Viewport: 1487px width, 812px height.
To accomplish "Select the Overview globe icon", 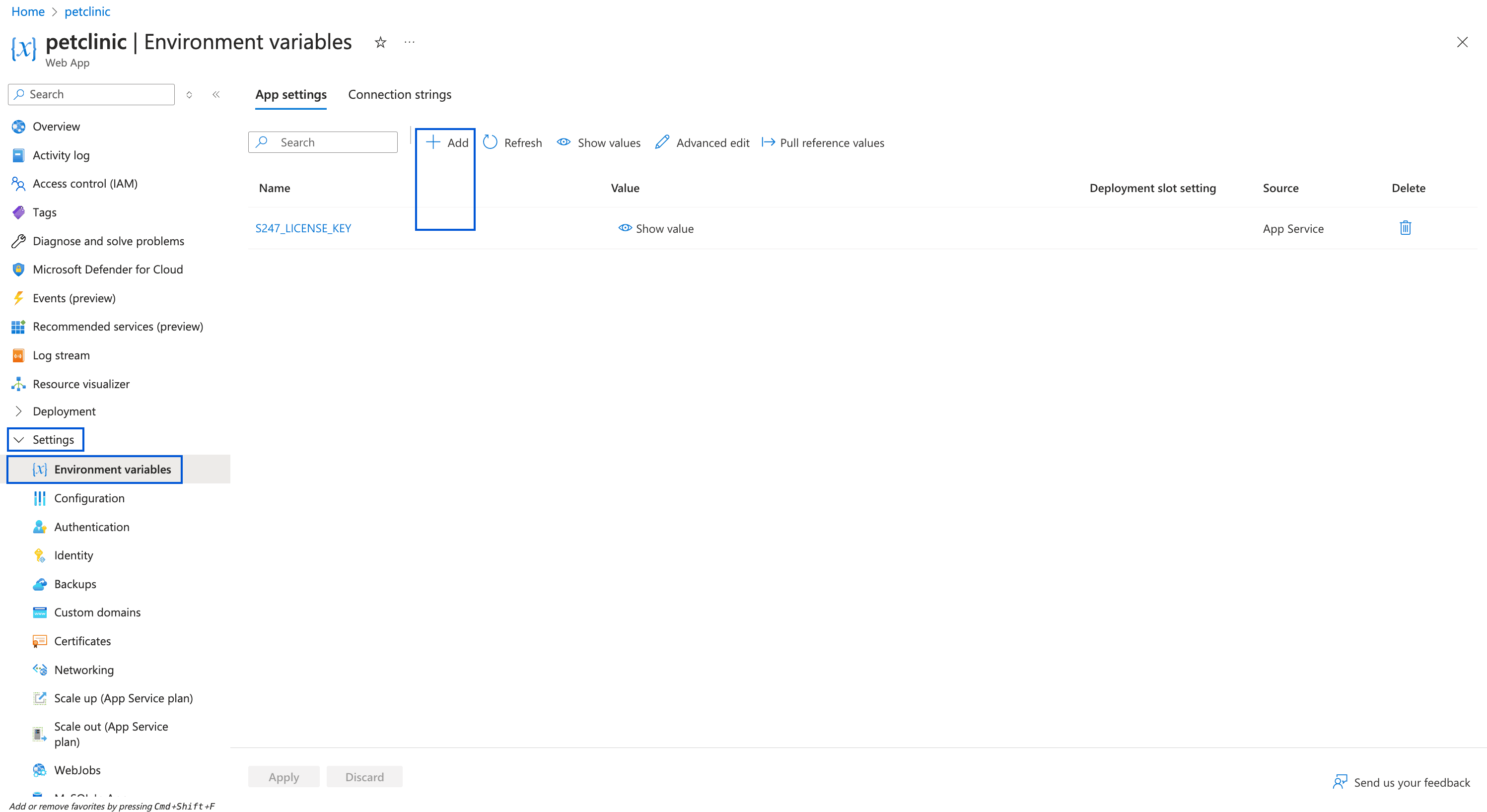I will [18, 127].
